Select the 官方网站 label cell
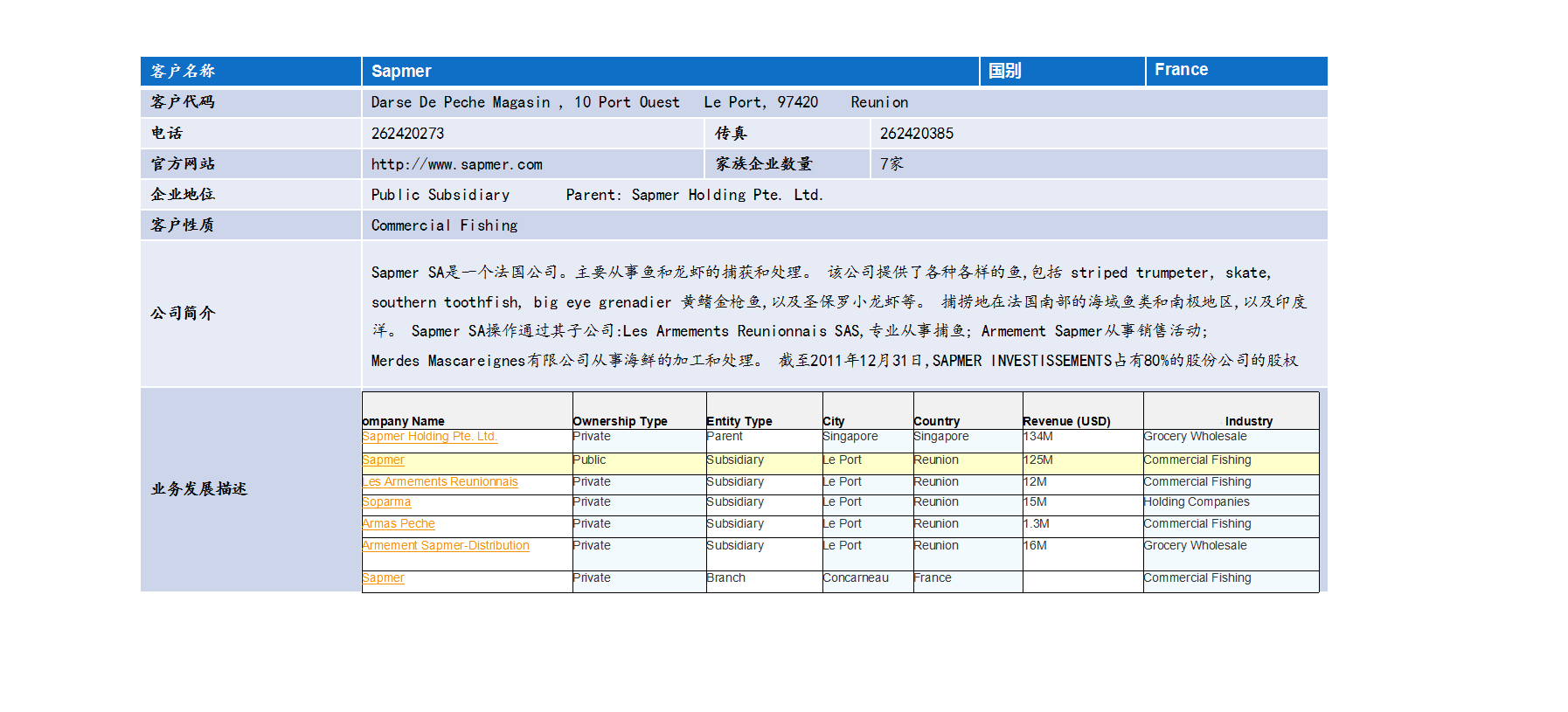Screen dimensions: 1568x712 pyautogui.click(x=251, y=164)
